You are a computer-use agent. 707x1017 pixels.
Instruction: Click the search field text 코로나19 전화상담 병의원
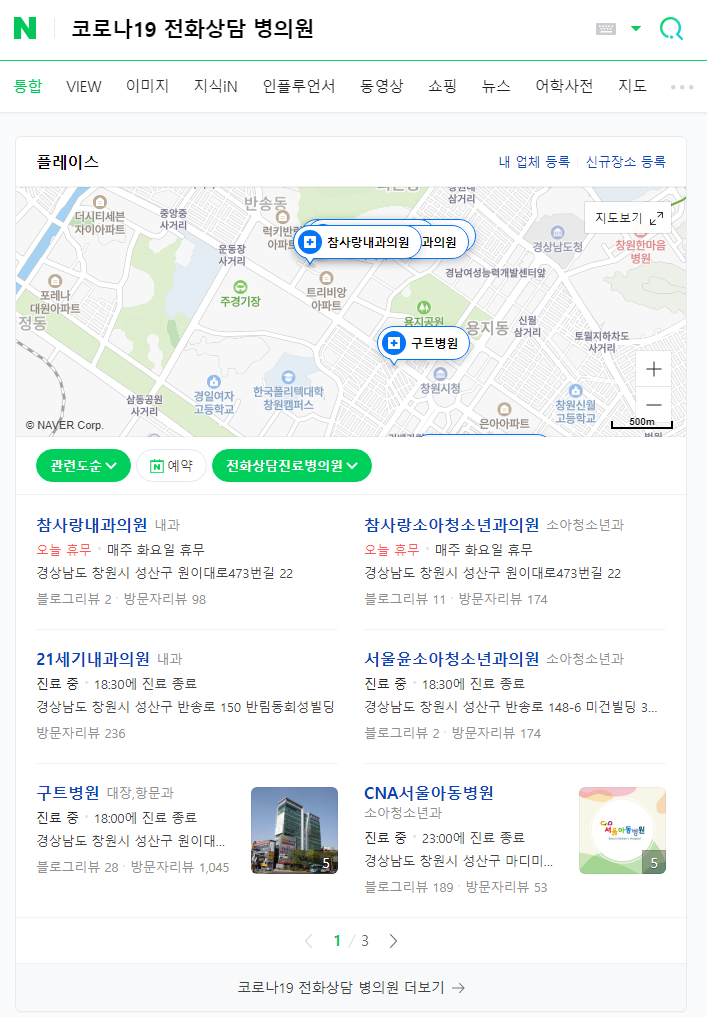tap(193, 29)
